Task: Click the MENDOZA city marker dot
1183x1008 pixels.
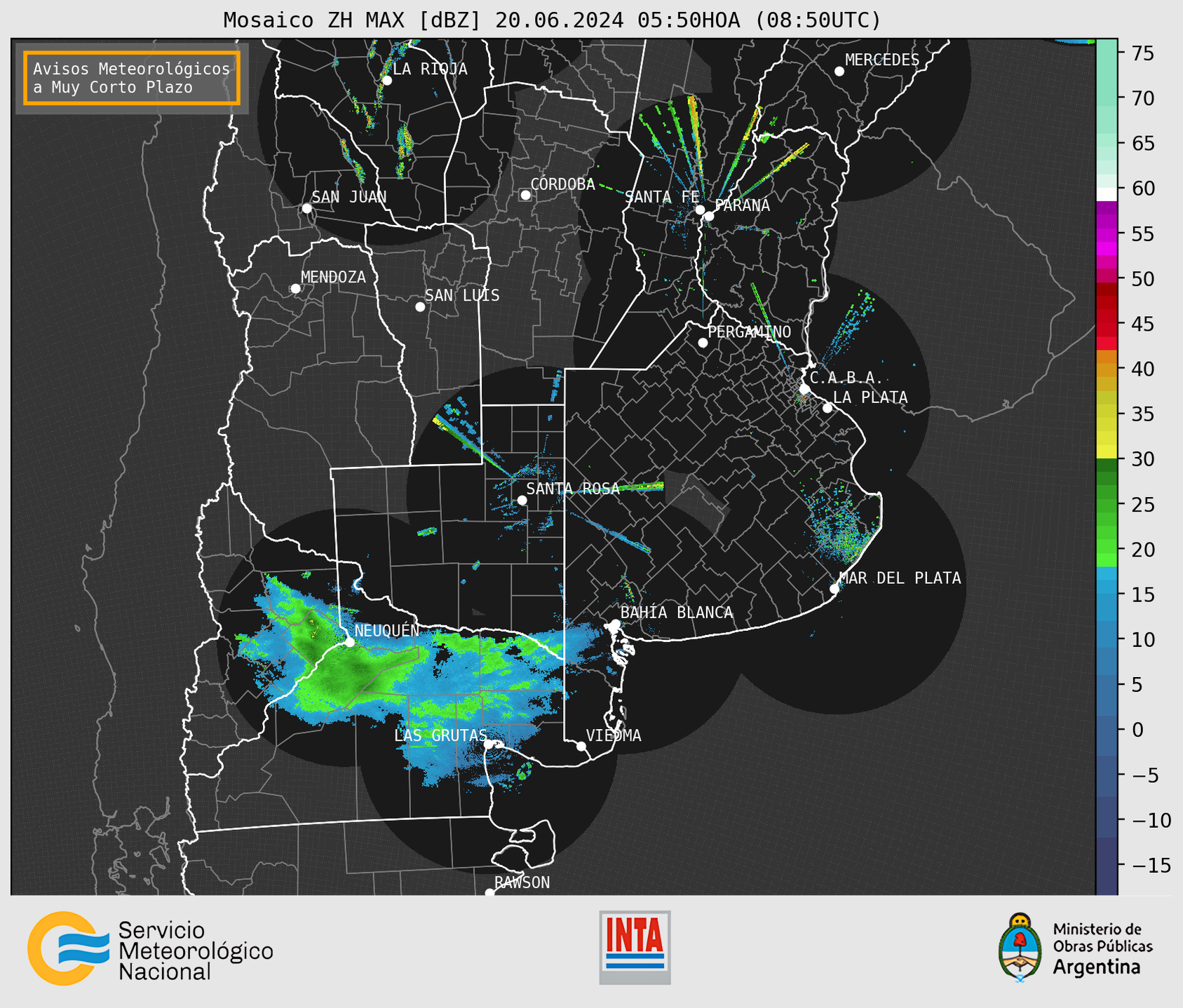Action: (x=295, y=289)
